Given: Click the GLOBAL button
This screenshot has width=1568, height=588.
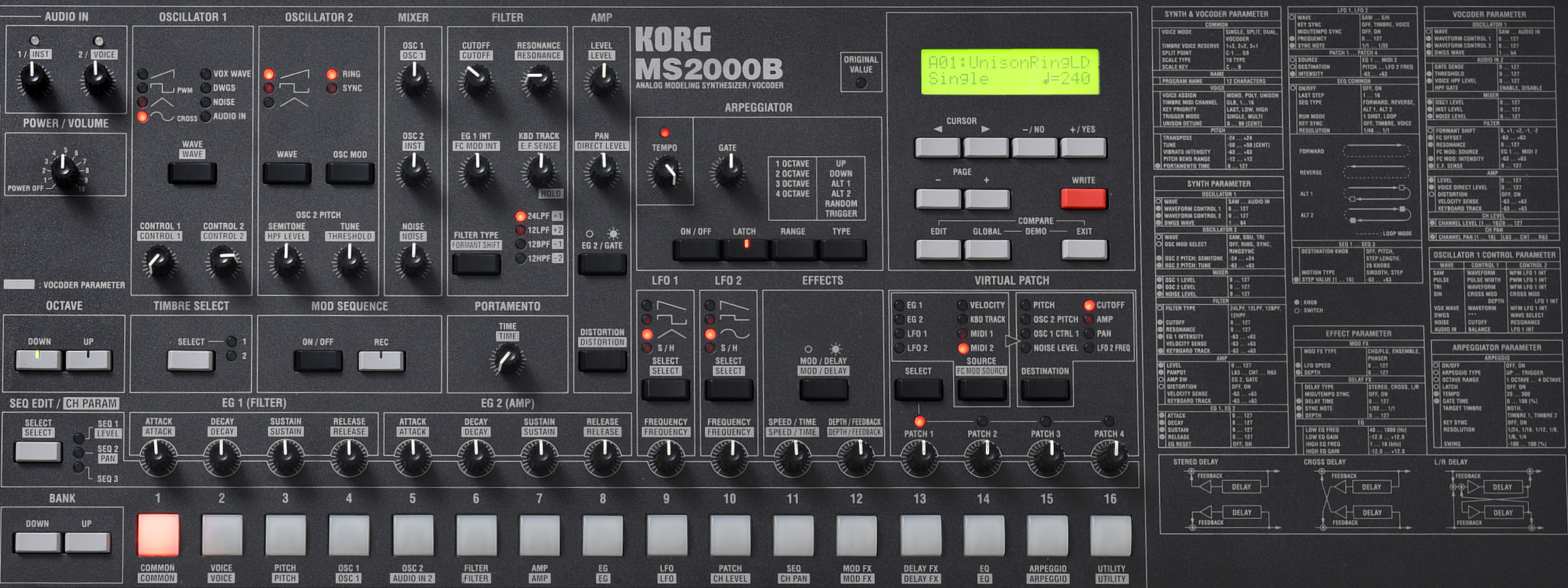Looking at the screenshot, I should 987,250.
